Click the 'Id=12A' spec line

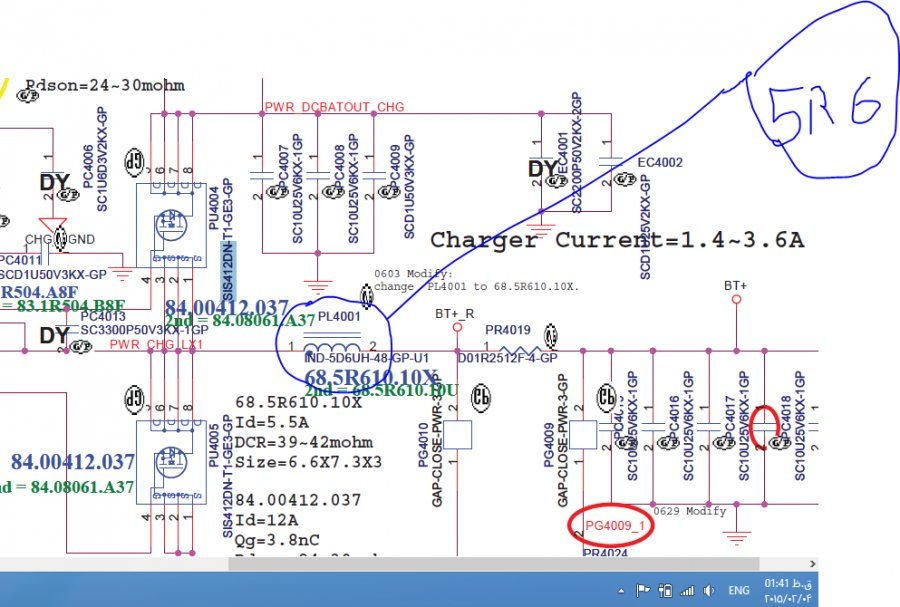[x=266, y=520]
